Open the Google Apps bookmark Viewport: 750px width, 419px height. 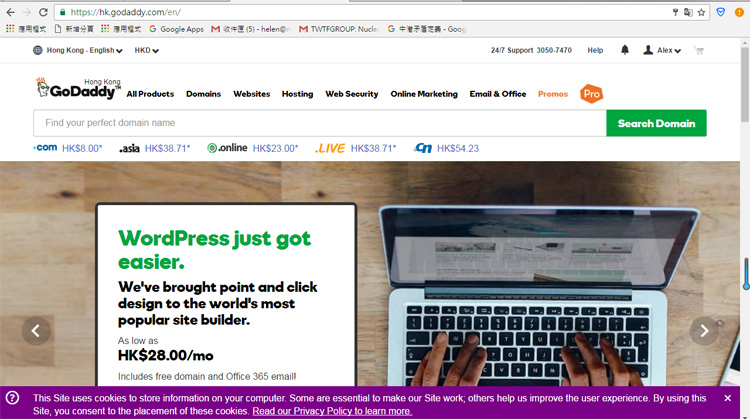[176, 29]
